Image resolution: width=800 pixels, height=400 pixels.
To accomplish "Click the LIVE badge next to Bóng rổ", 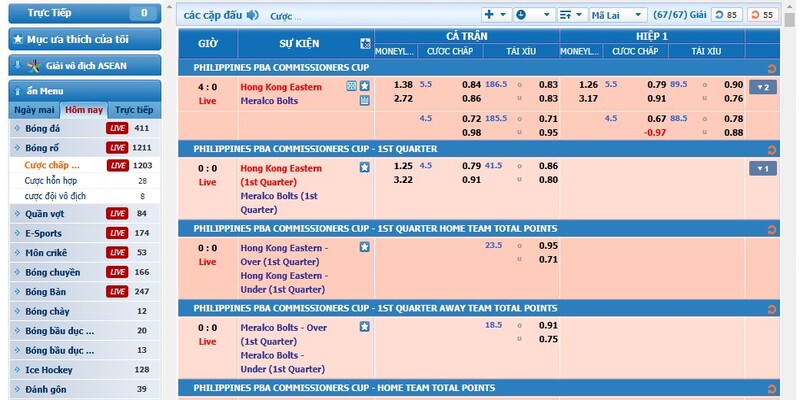I will (117, 147).
